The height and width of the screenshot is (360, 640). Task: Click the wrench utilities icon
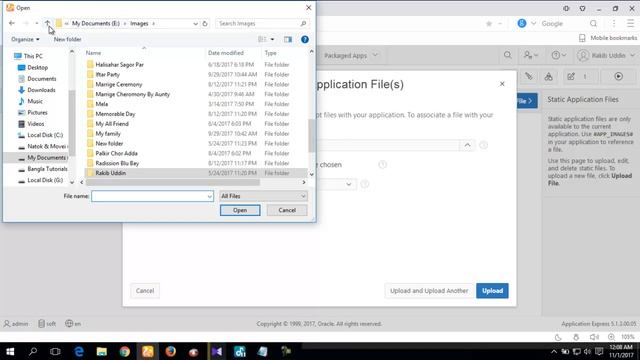[x=529, y=76]
